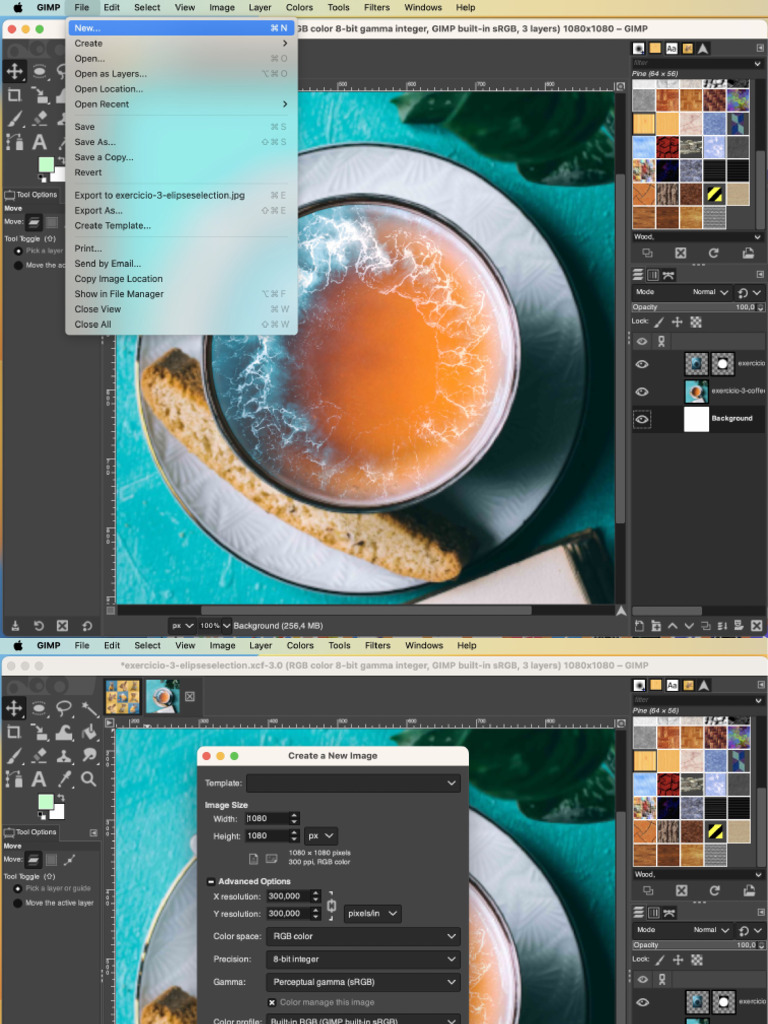Switch to Channels tab in upper Layers dock
Screen dimensions: 768x1024
click(652, 275)
